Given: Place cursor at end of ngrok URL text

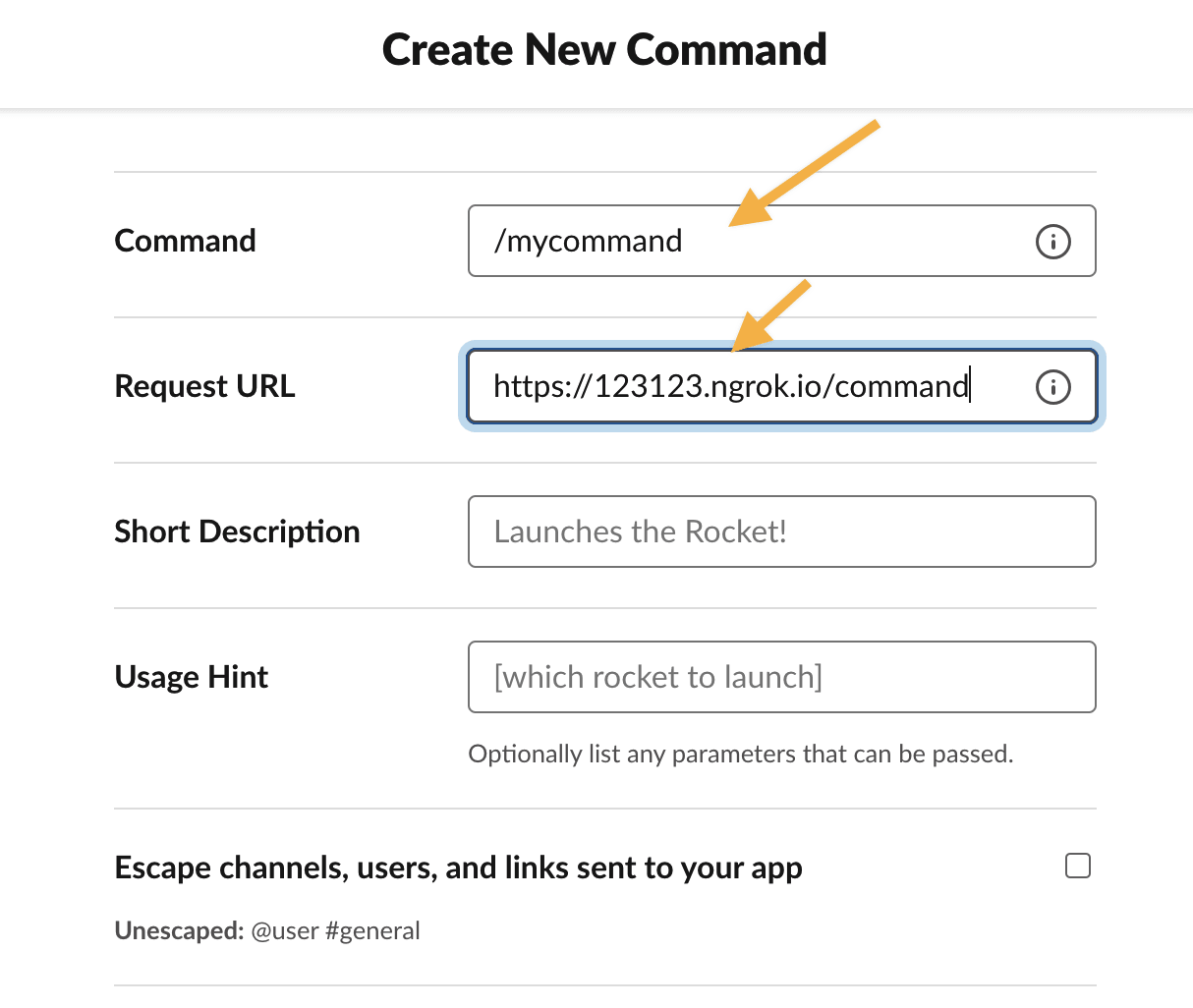Looking at the screenshot, I should pyautogui.click(x=970, y=387).
